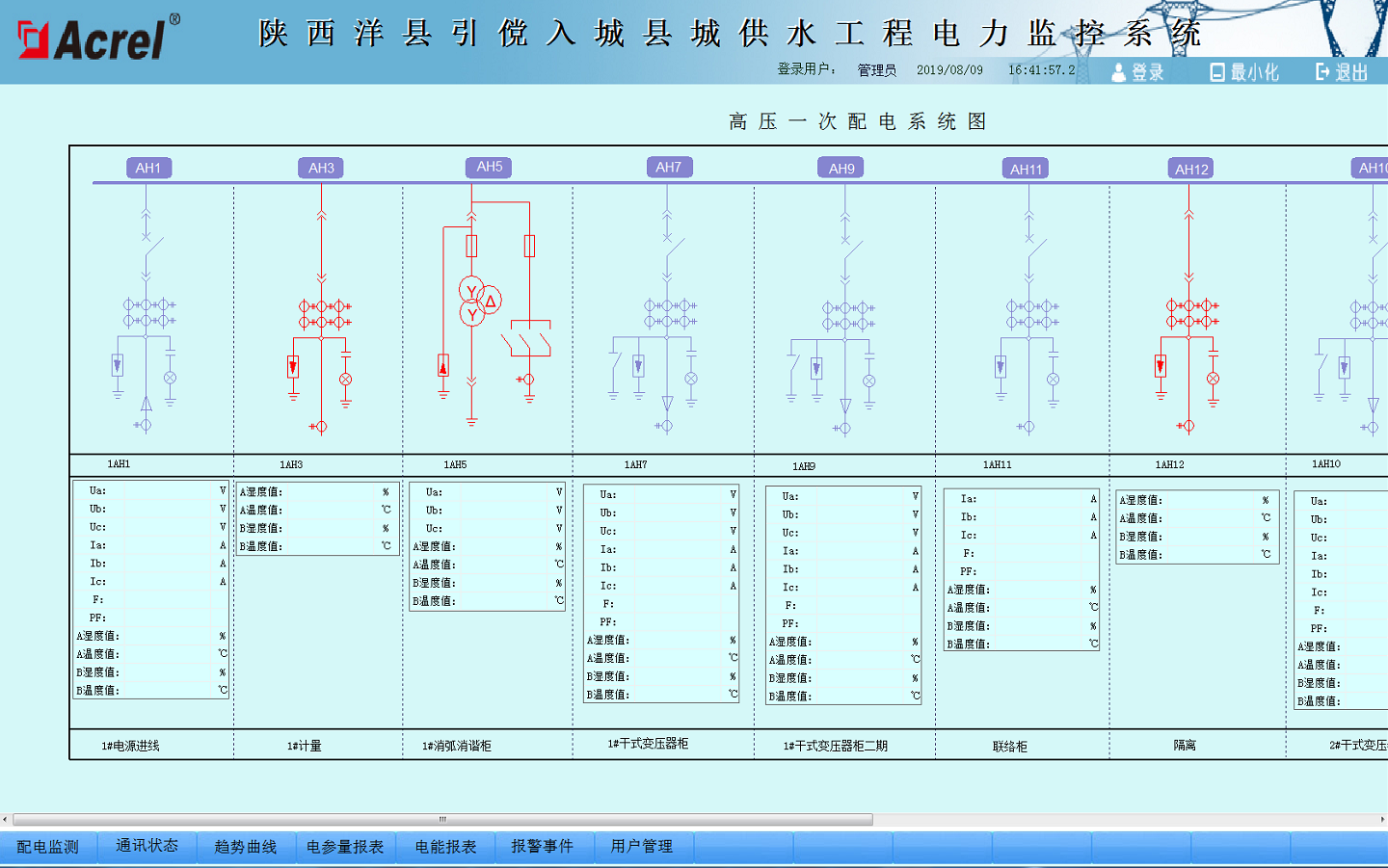Screen dimensions: 1388x868
Task: Switch to 电能报表 tab
Action: [445, 847]
